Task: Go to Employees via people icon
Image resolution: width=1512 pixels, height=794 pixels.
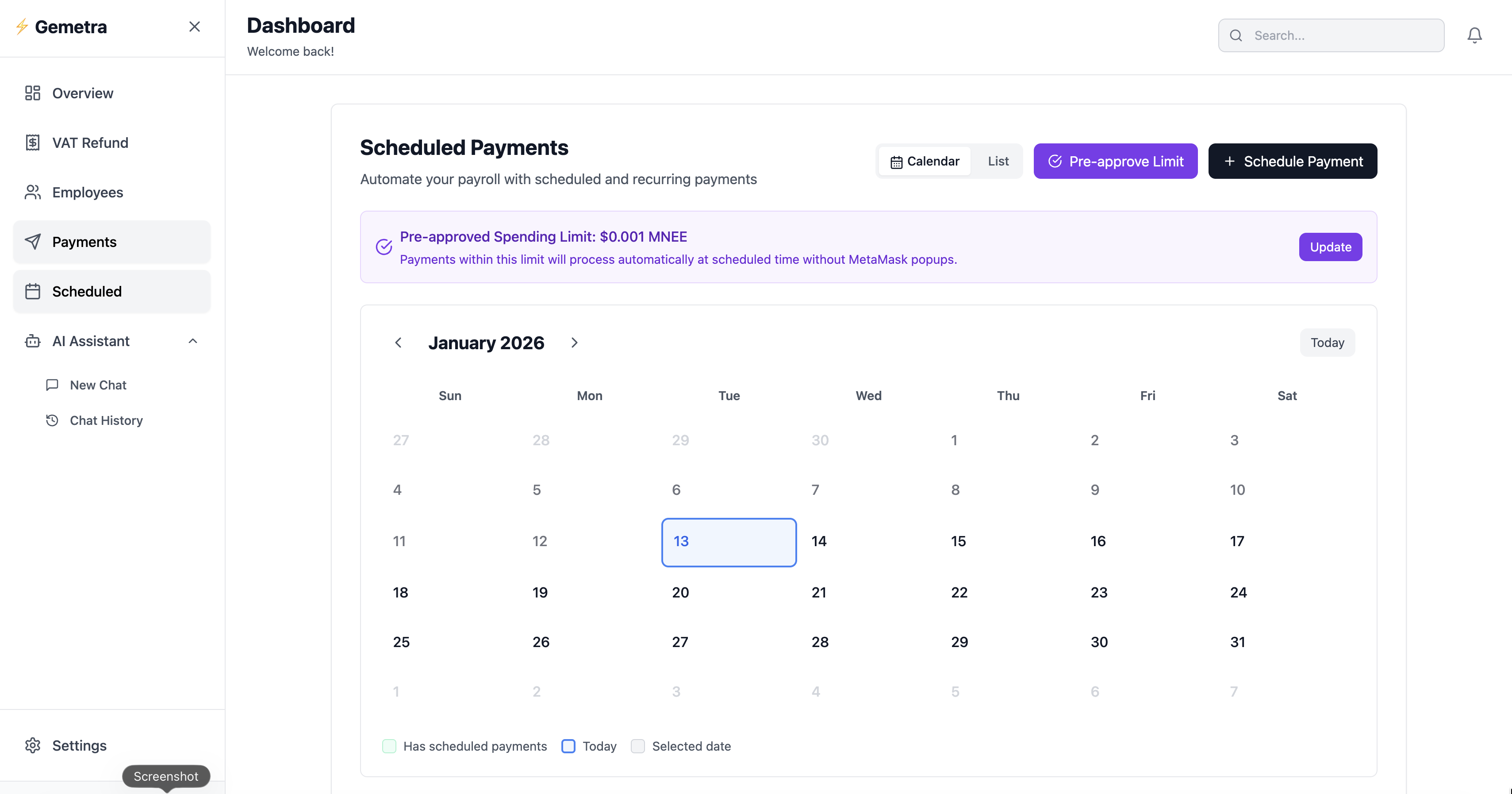Action: pos(33,192)
